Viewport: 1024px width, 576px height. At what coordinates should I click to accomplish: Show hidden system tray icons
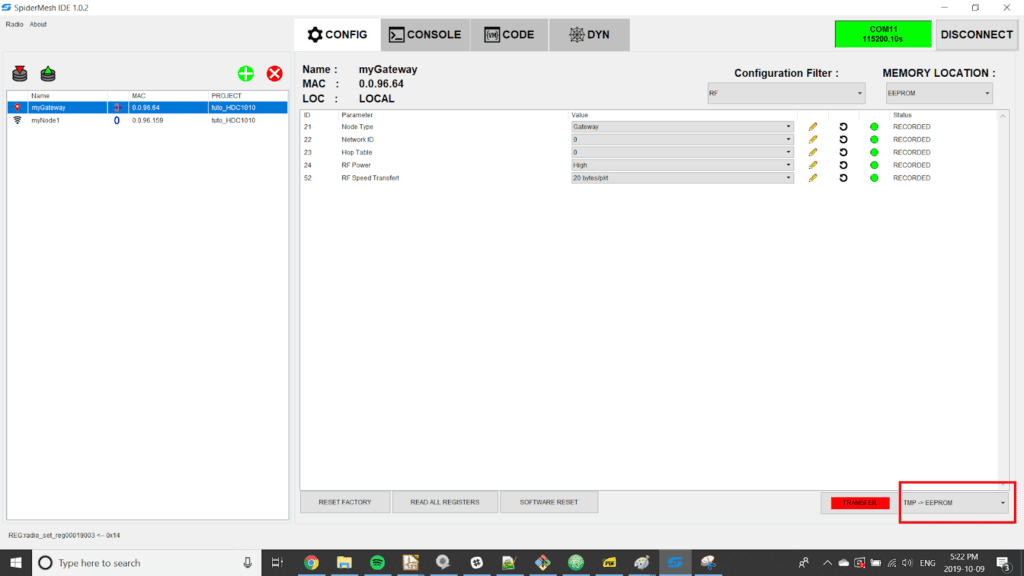pos(827,563)
